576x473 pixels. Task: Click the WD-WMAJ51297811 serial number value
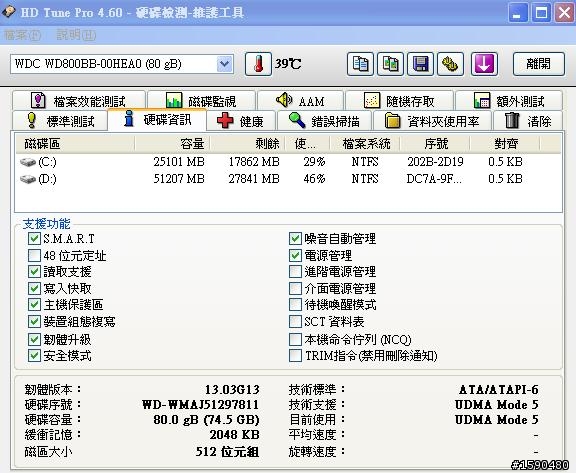pos(201,405)
